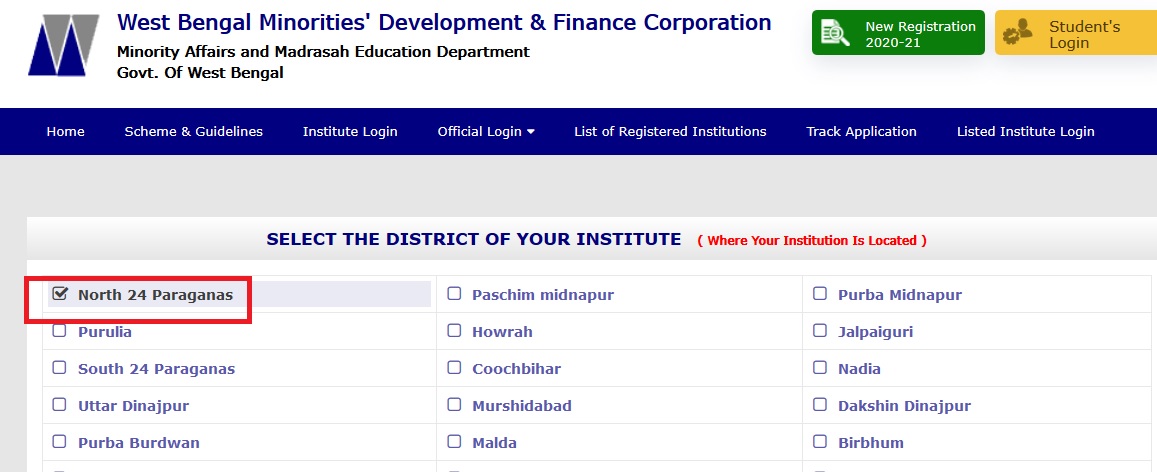Click the South 24 Paraganas label
This screenshot has width=1157, height=472.
click(x=156, y=369)
